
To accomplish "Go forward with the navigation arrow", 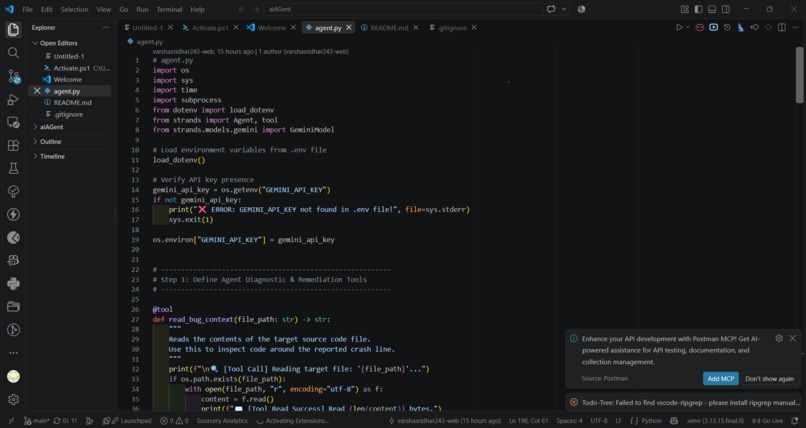I will click(x=255, y=9).
